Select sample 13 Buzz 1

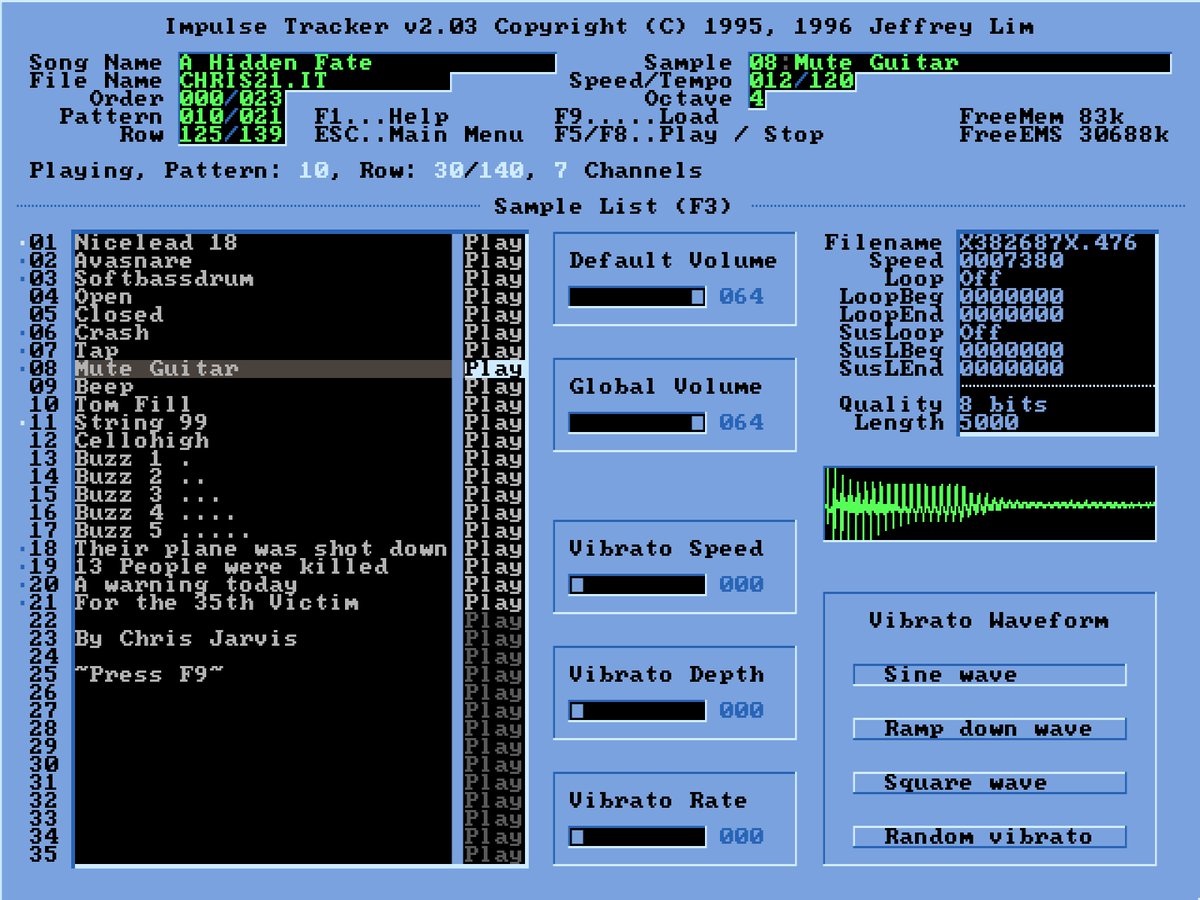(263, 459)
